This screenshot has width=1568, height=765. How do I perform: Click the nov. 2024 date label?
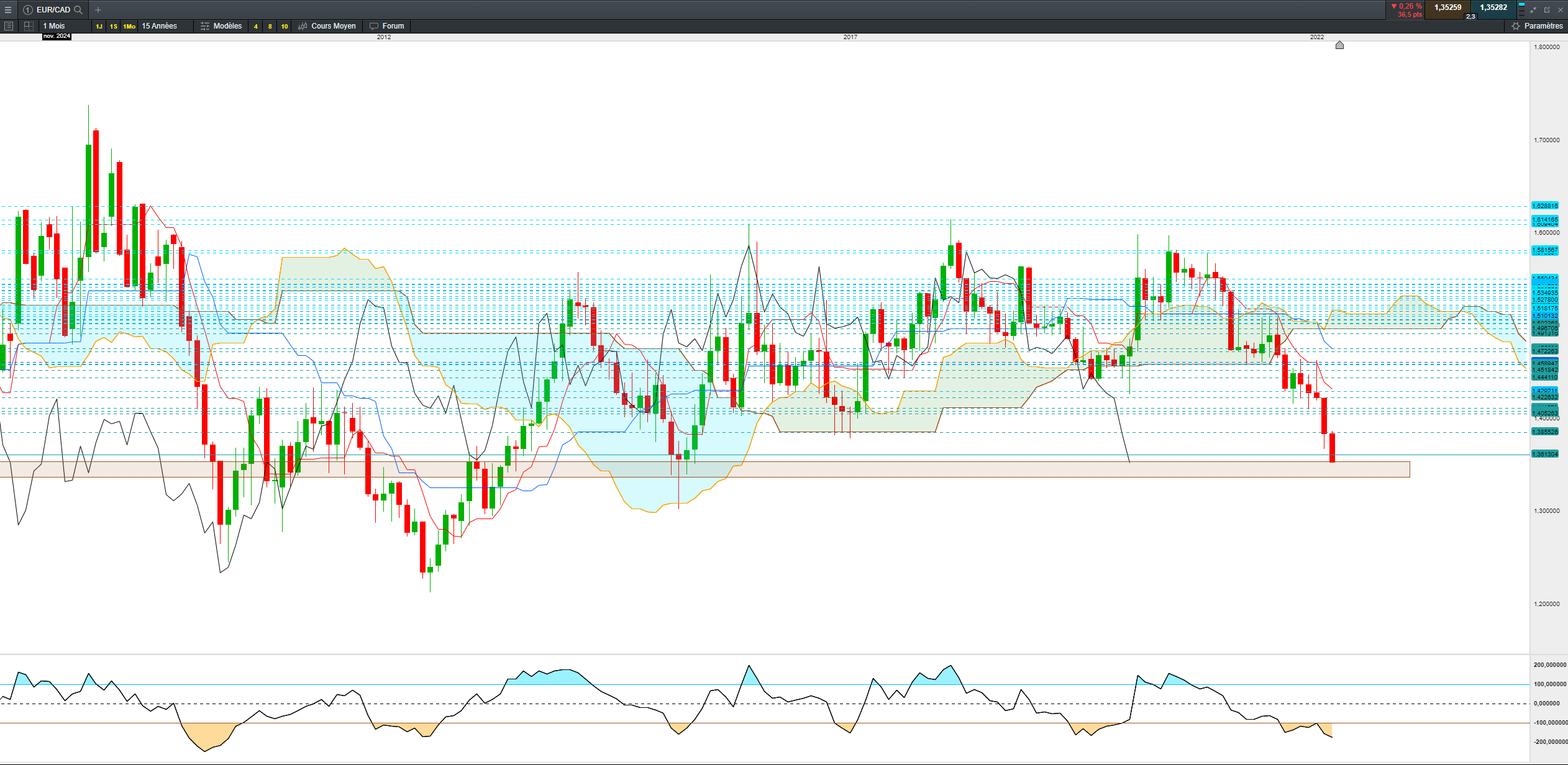click(x=57, y=36)
